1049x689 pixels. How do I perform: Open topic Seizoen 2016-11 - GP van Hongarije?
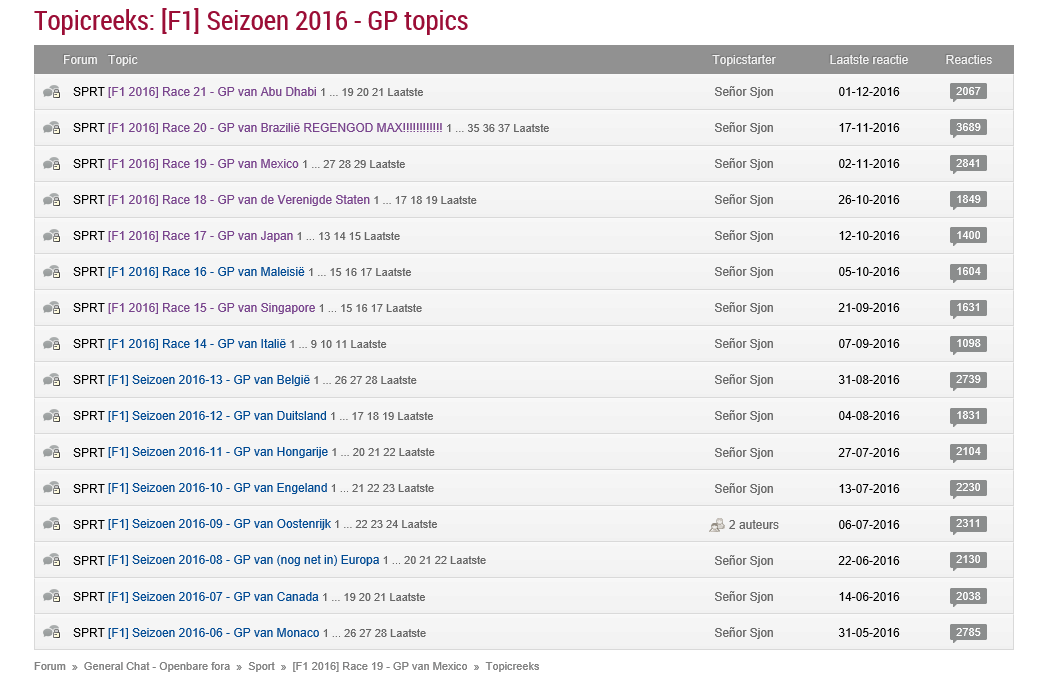click(218, 452)
